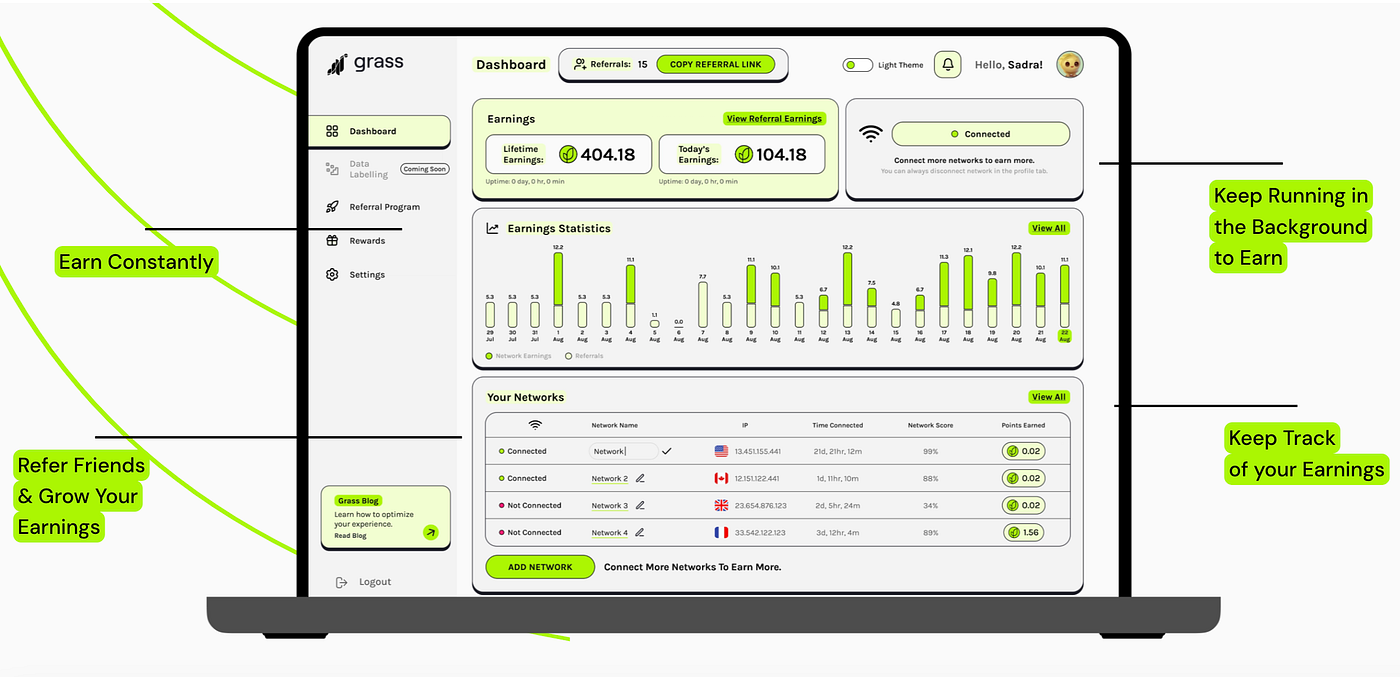The image size is (1400, 677).
Task: Click Read Blog link
Action: click(350, 536)
